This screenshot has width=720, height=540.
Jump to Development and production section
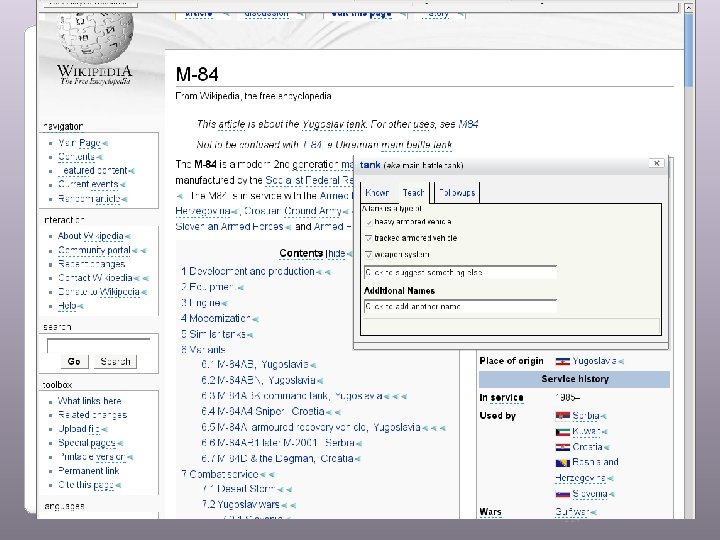point(248,271)
